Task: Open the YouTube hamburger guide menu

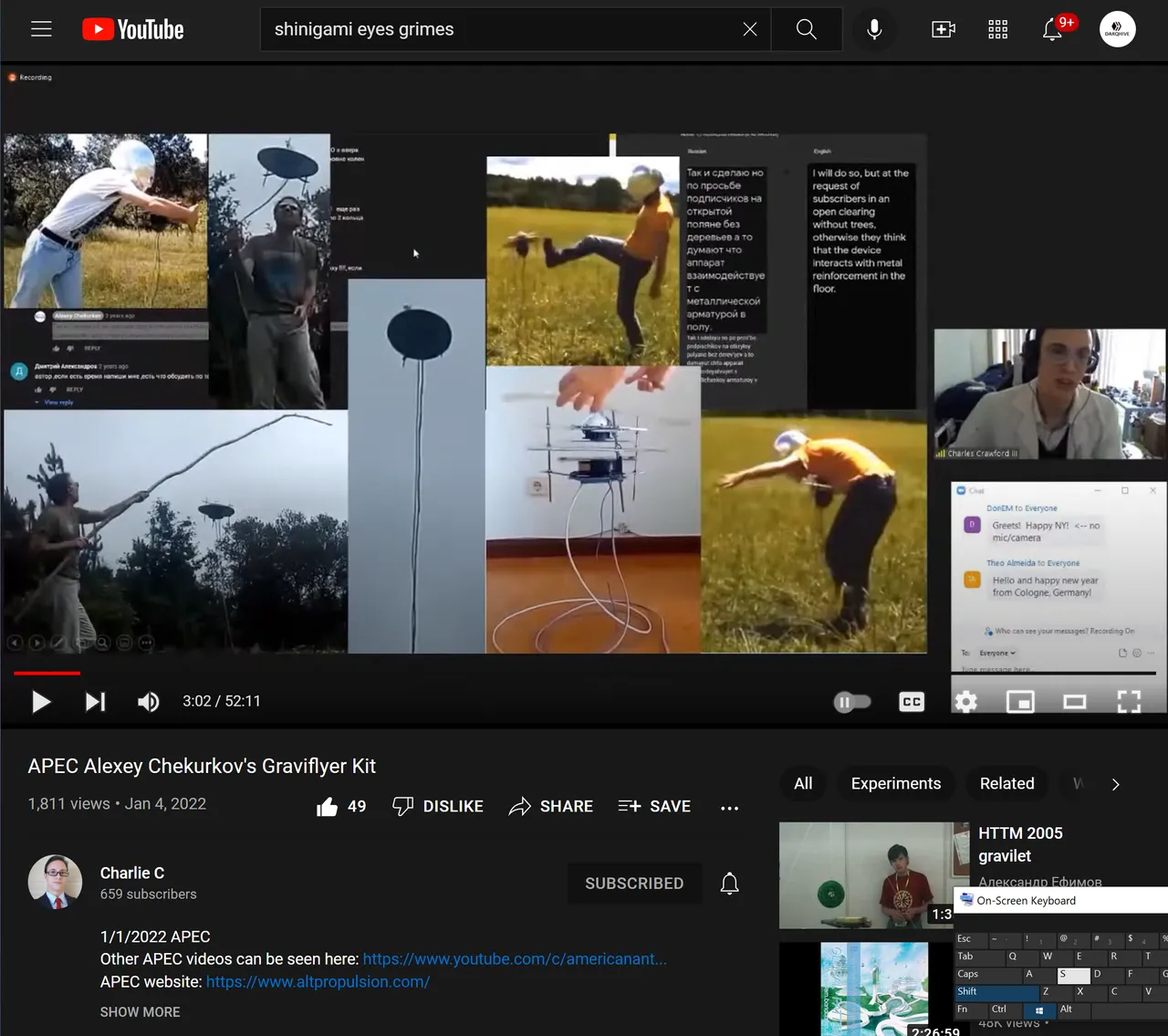Action: (41, 29)
